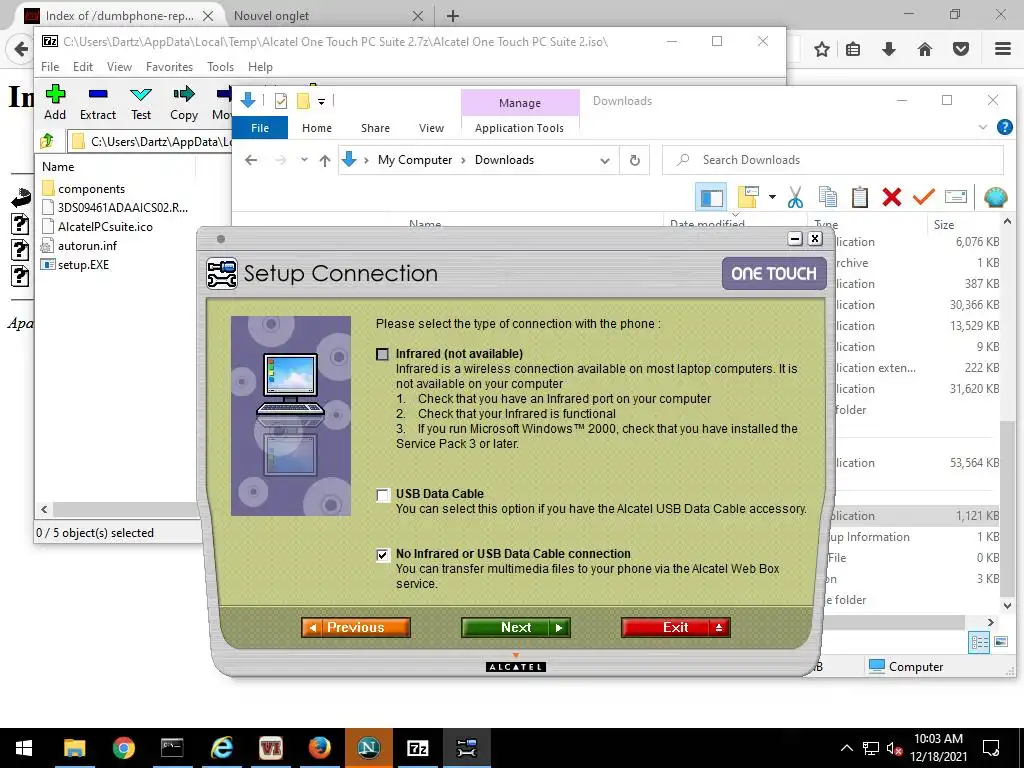Click 7-Zip up-folder icon beside address path
1024x768 pixels.
47,141
